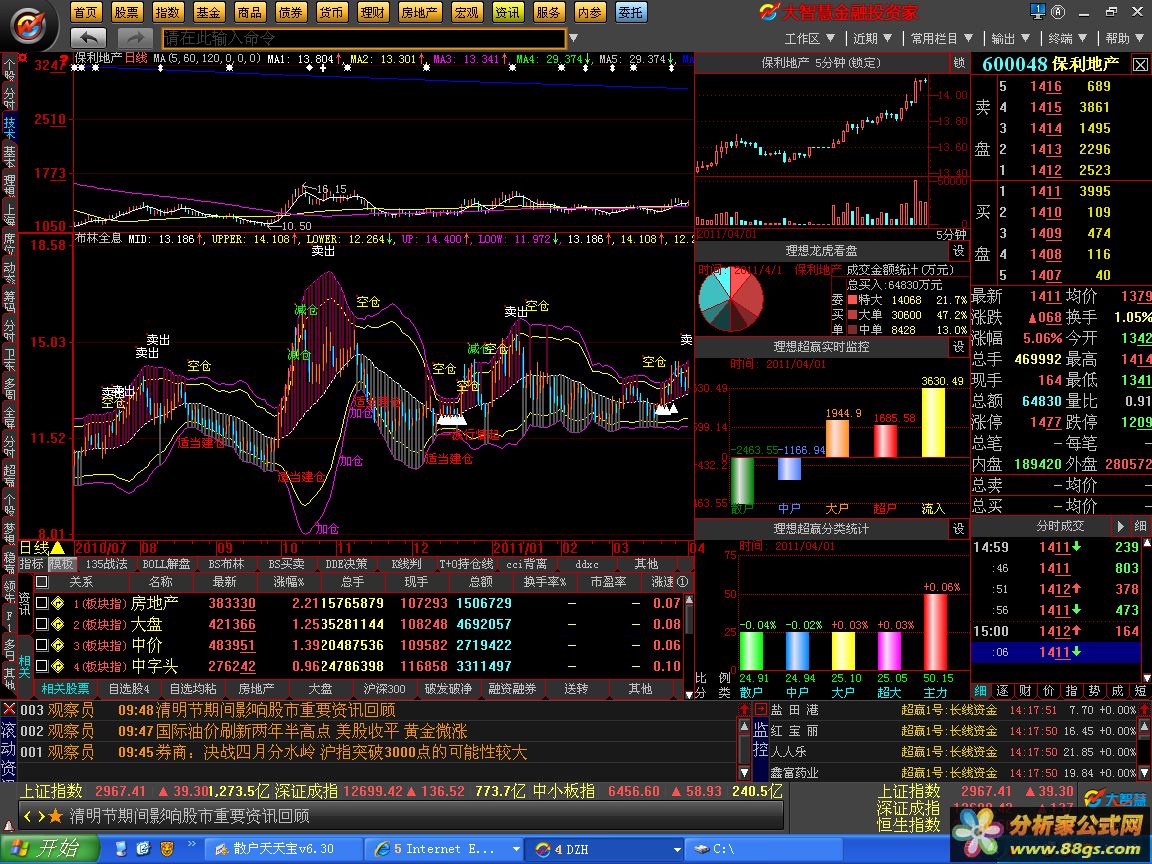Open news 券商：决战四月分水岭 headline

coord(342,752)
